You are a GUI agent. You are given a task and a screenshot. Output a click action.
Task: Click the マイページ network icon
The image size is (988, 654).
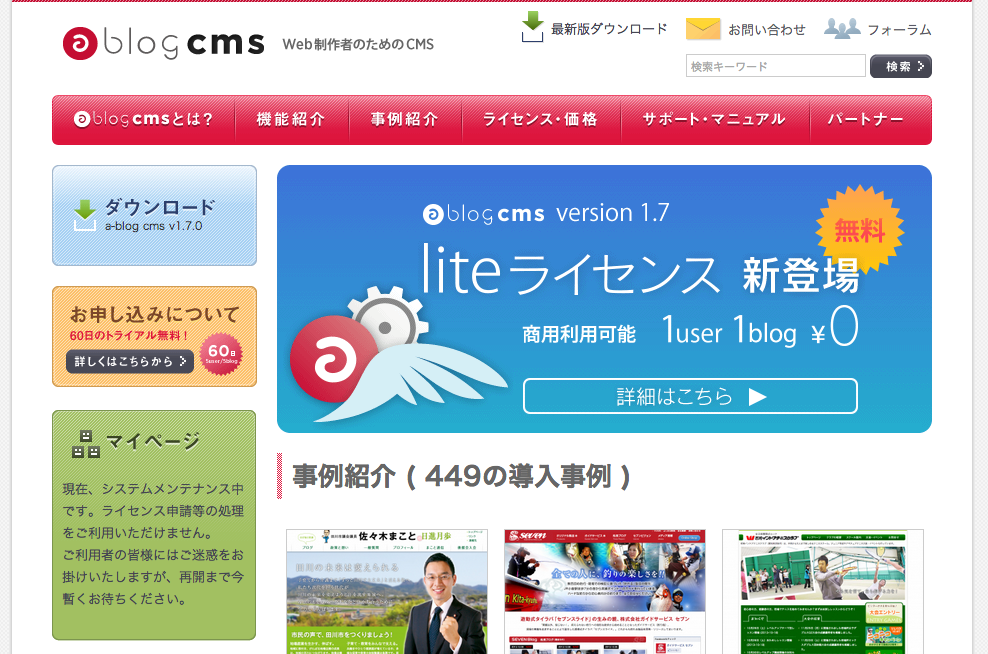click(x=86, y=443)
